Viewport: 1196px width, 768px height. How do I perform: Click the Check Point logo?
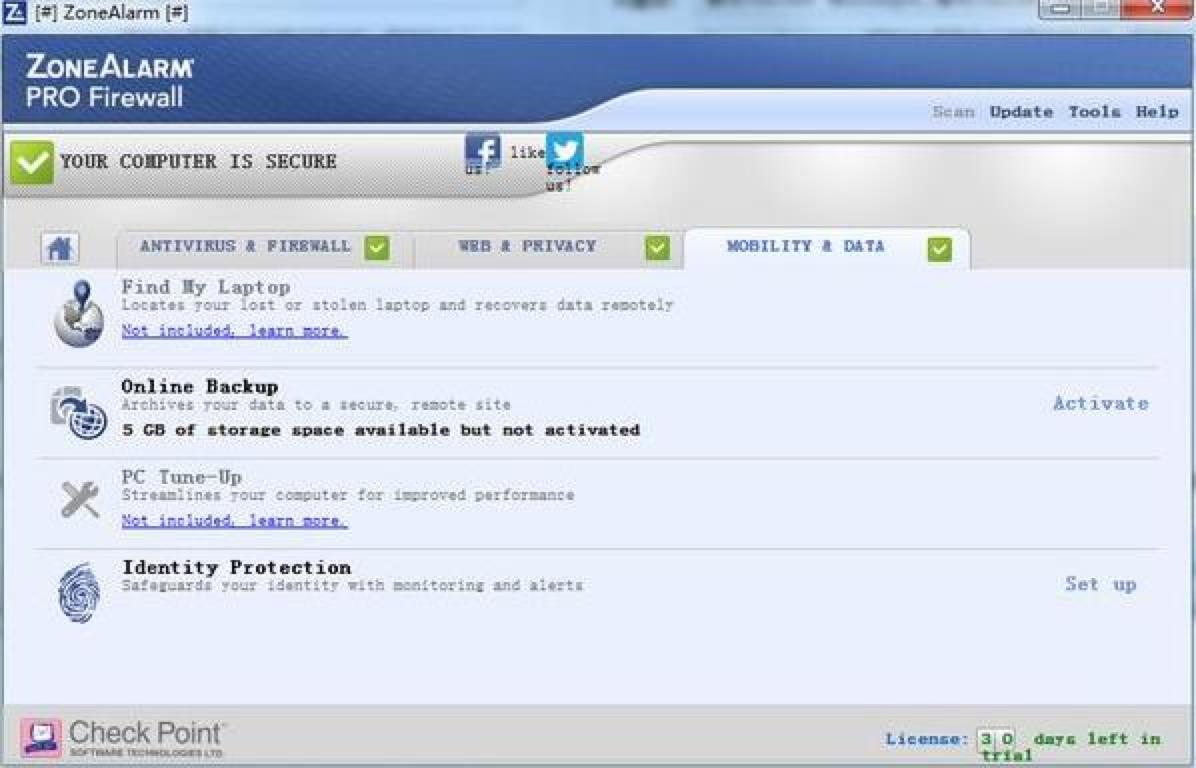(x=124, y=737)
